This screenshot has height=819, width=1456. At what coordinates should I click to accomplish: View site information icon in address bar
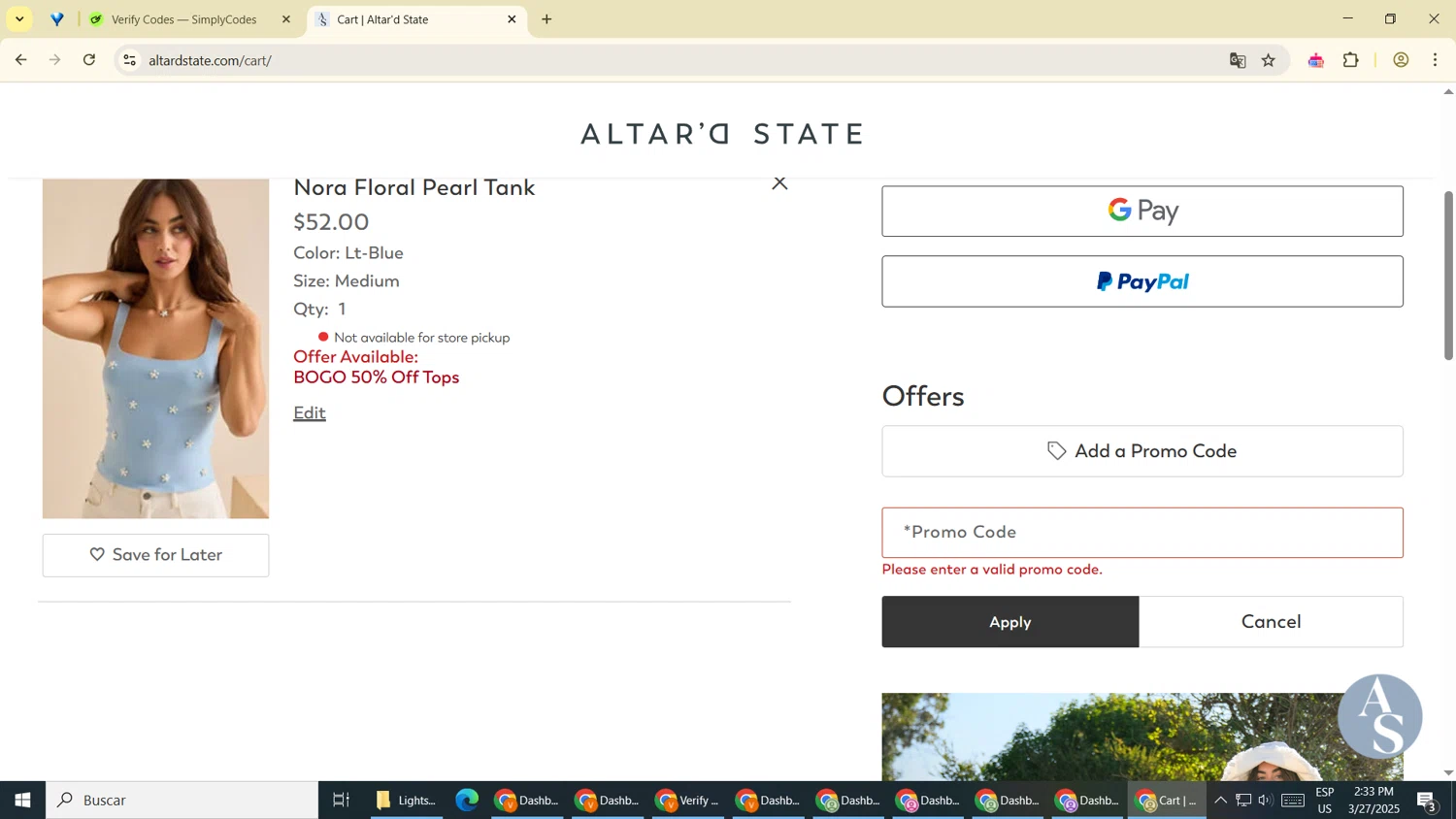130,60
